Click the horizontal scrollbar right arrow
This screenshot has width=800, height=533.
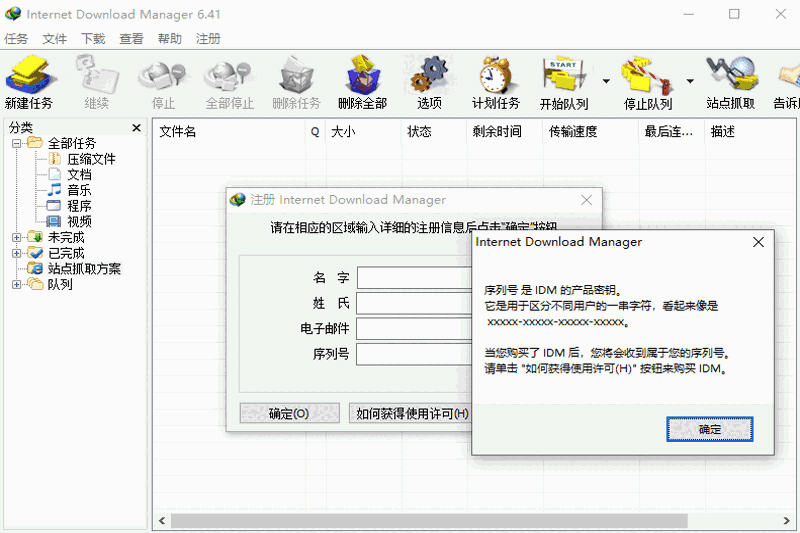point(786,521)
